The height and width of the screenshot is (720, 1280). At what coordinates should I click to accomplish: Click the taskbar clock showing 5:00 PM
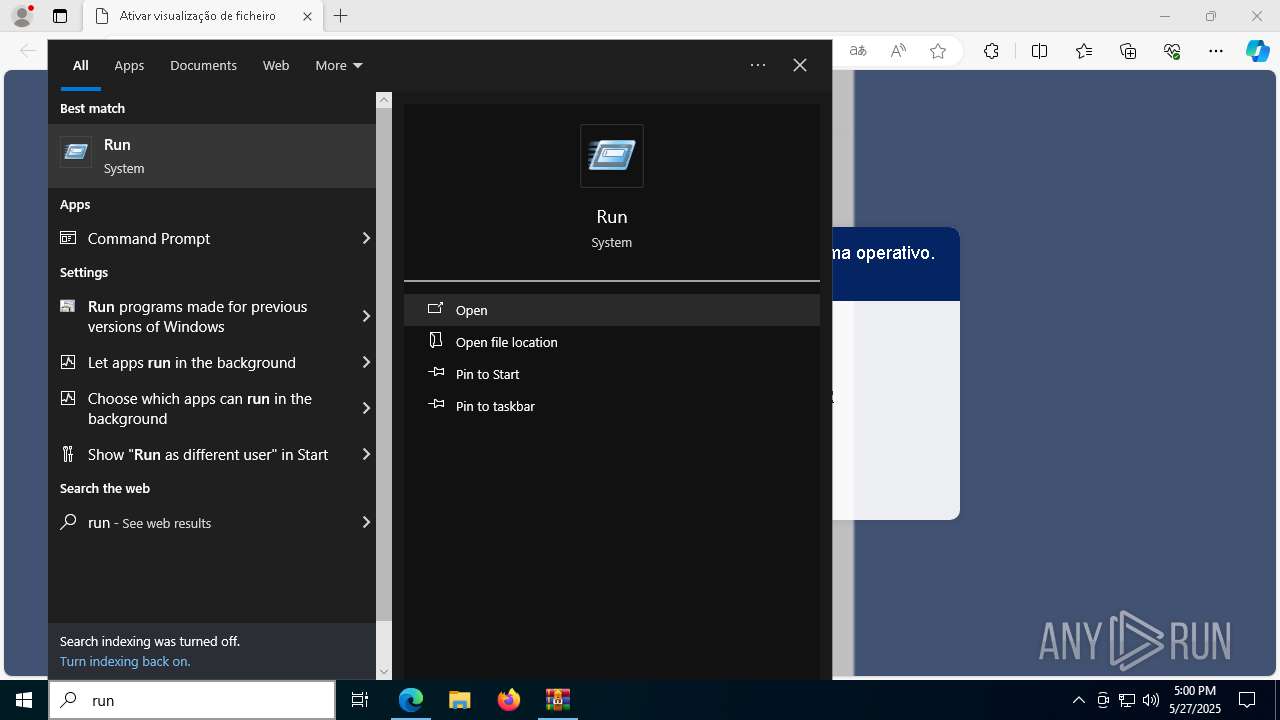(x=1195, y=700)
